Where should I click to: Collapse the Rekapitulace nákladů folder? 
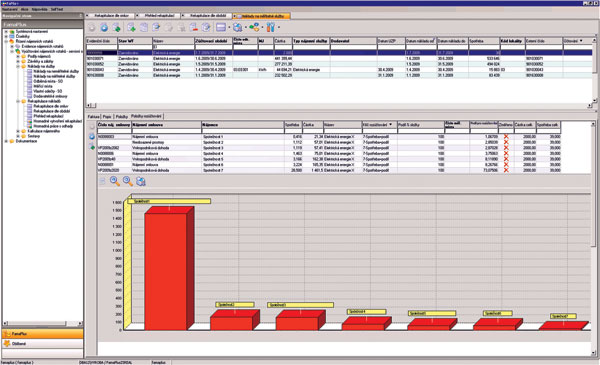[18, 101]
